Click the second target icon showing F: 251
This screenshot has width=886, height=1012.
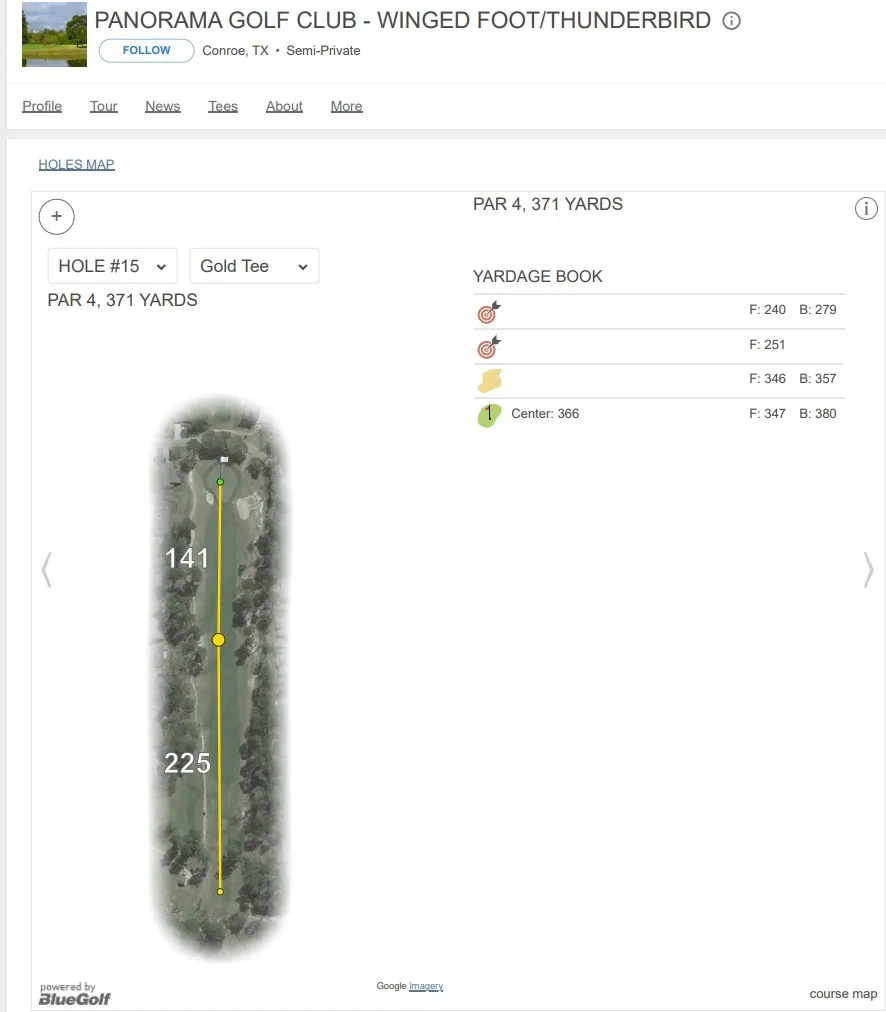coord(488,347)
